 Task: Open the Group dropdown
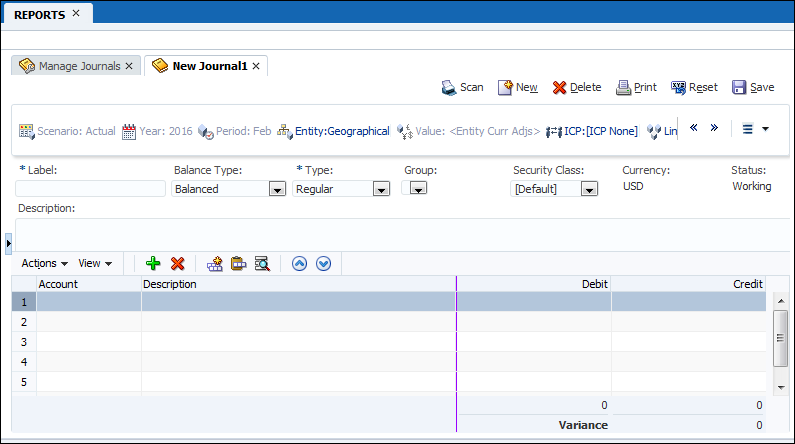(418, 189)
